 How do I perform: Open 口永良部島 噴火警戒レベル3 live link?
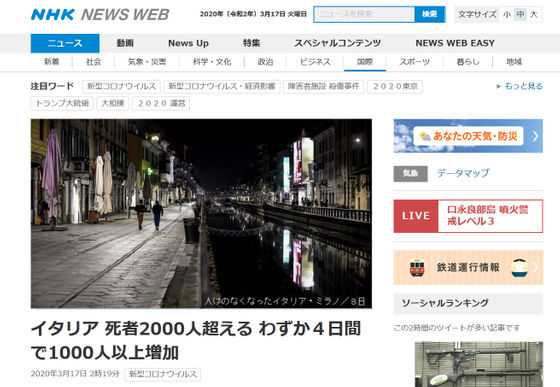coord(488,216)
